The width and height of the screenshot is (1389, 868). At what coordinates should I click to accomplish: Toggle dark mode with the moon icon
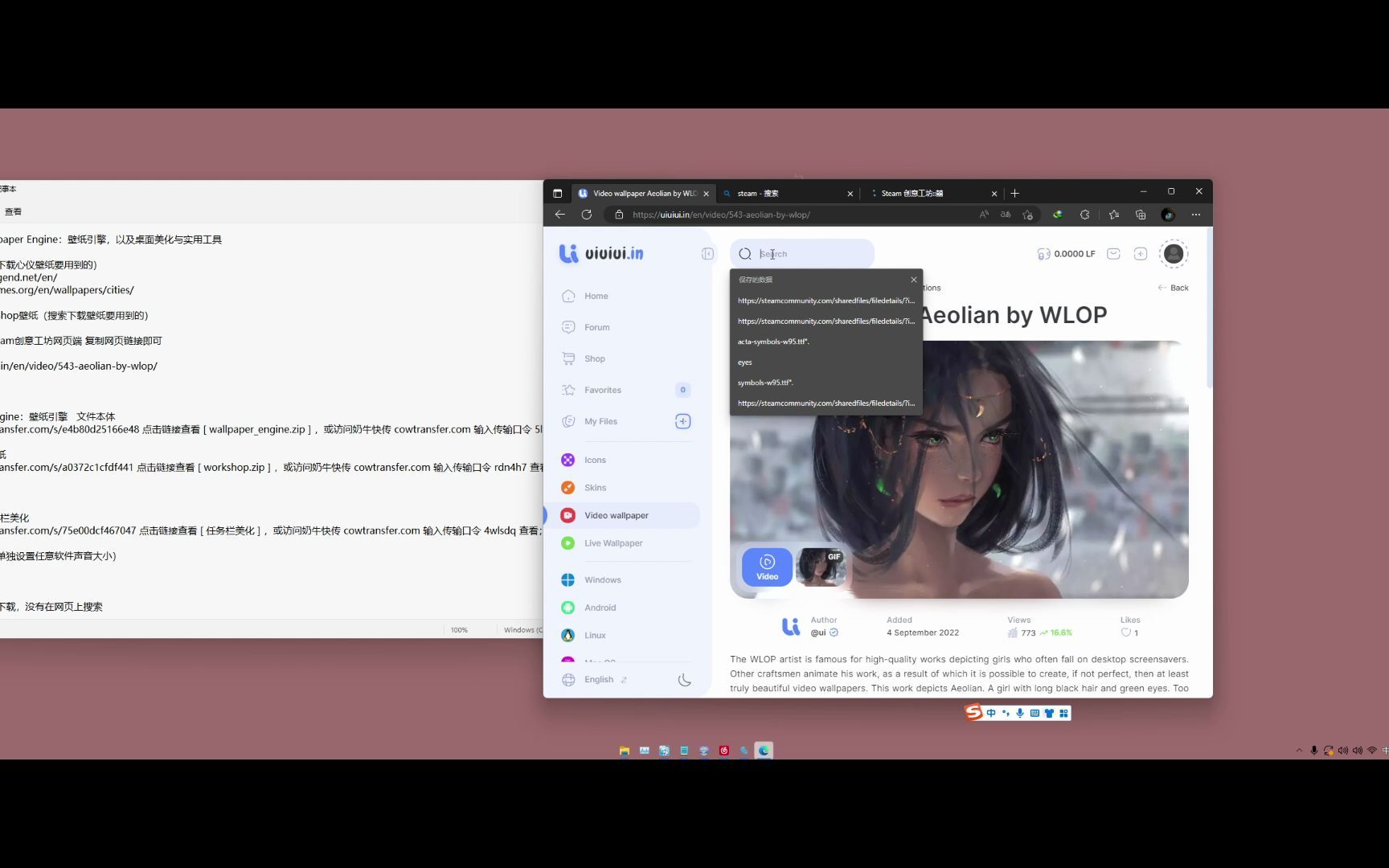coord(685,680)
